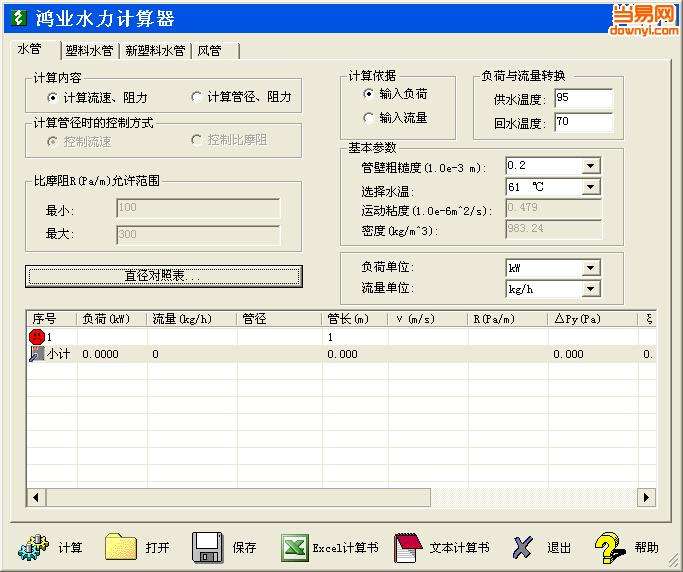The height and width of the screenshot is (572, 683).
Task: Generate 文本计算书 via notepad icon
Action: coord(408,548)
